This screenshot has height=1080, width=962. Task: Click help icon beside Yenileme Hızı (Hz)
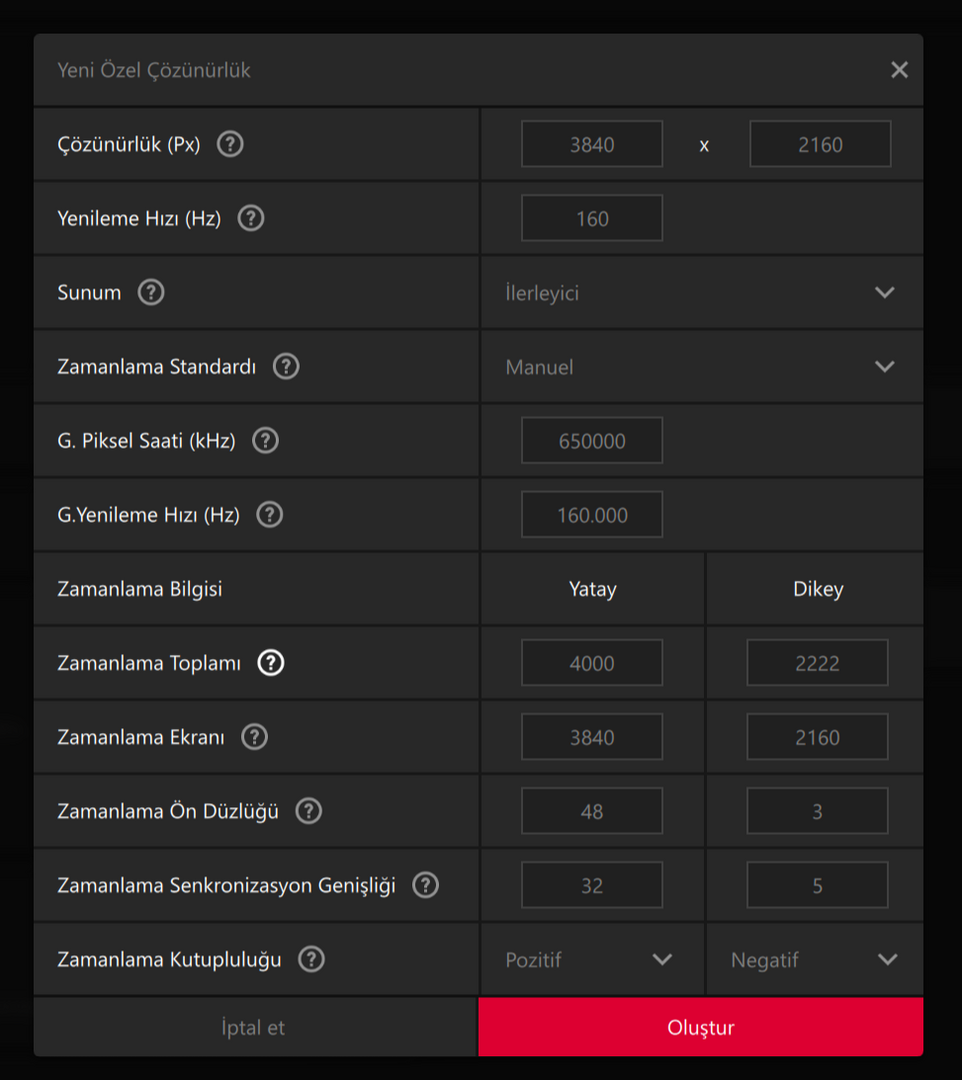pyautogui.click(x=251, y=218)
